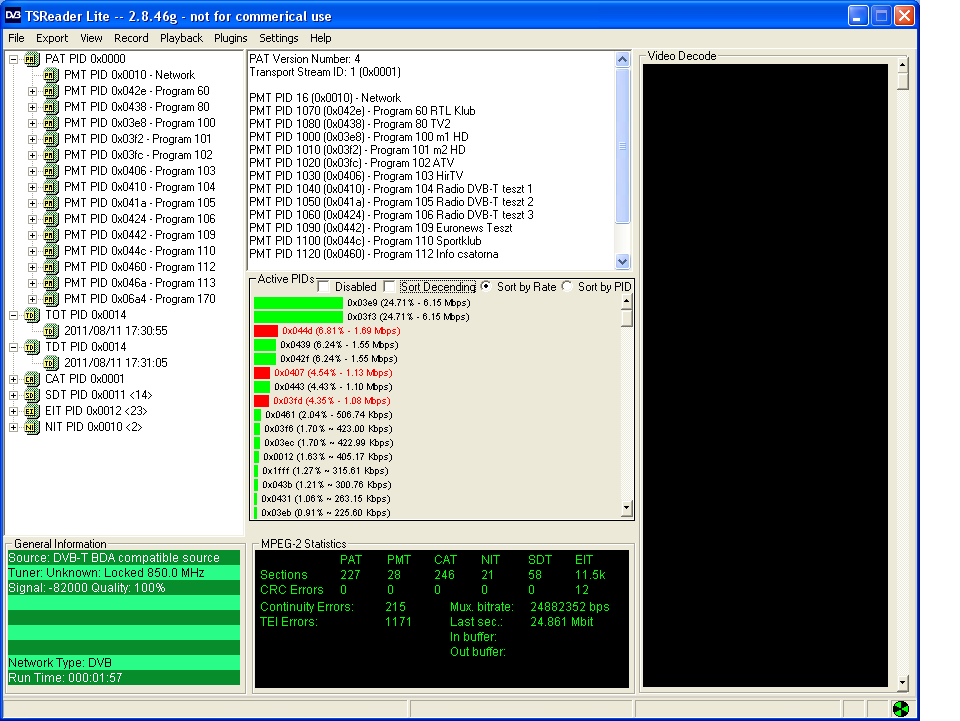Click the icon beside Program 112 PMT

coord(51,267)
